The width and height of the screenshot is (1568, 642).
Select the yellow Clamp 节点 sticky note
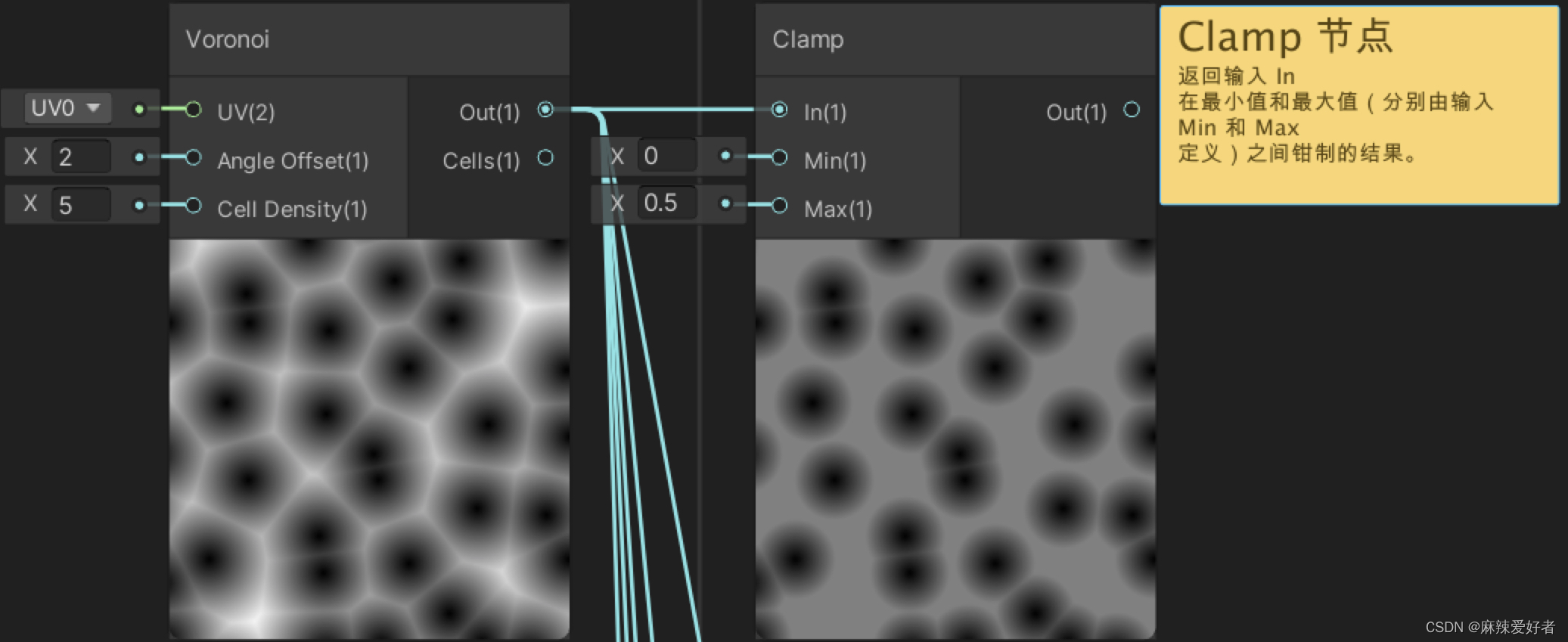(x=1359, y=106)
